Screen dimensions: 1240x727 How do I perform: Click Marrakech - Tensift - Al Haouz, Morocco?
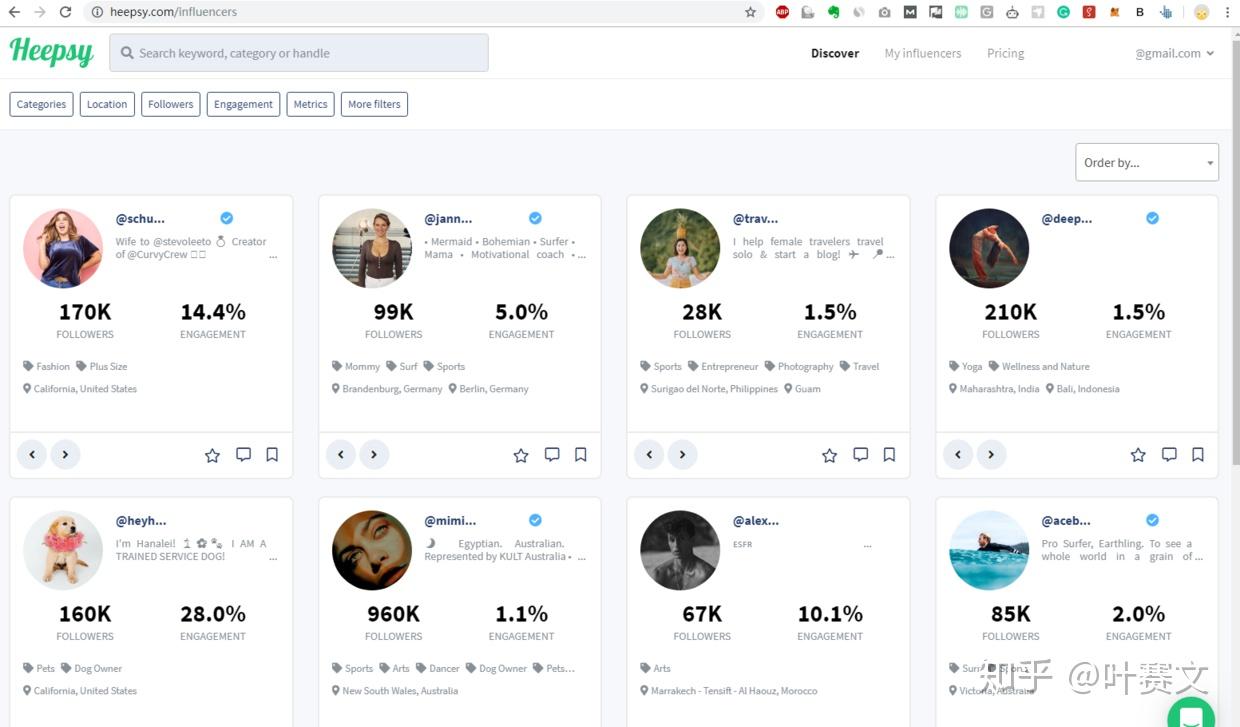coord(729,690)
